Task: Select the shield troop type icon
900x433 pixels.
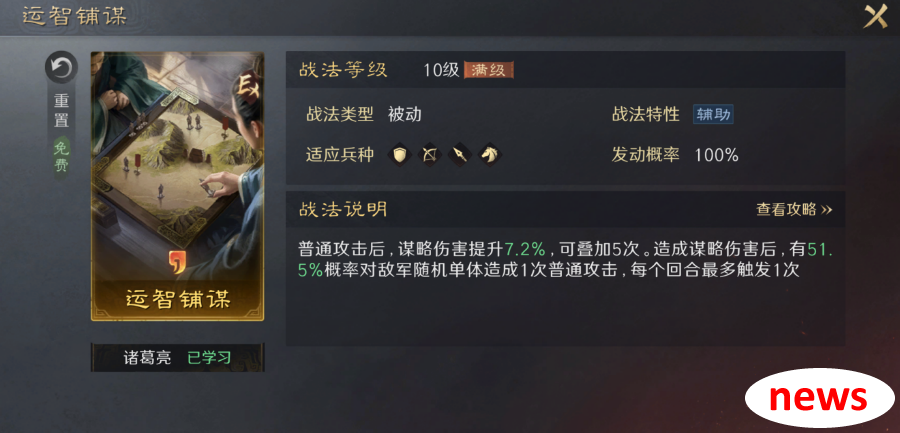Action: pyautogui.click(x=399, y=154)
